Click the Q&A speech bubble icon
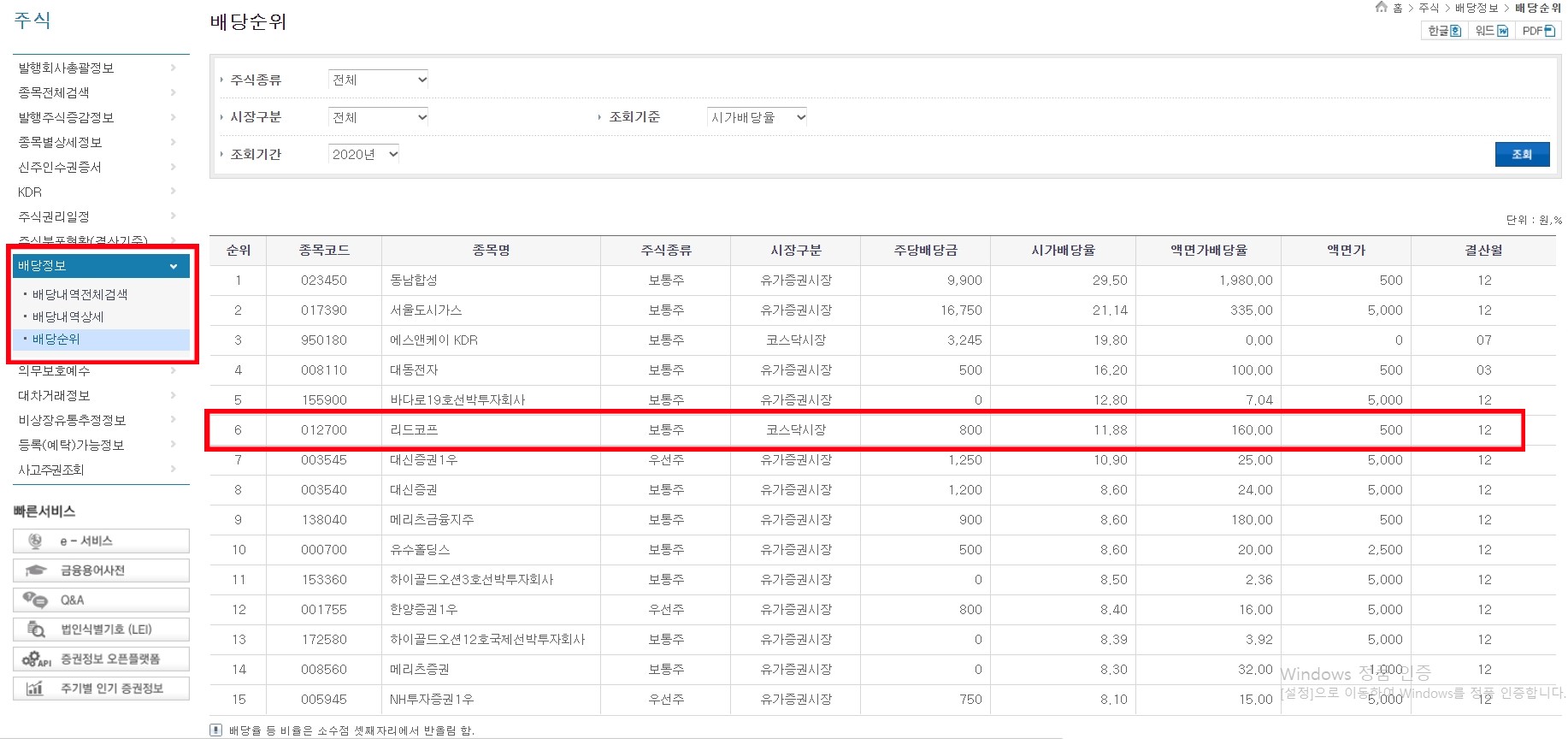The image size is (1568, 739). click(35, 600)
